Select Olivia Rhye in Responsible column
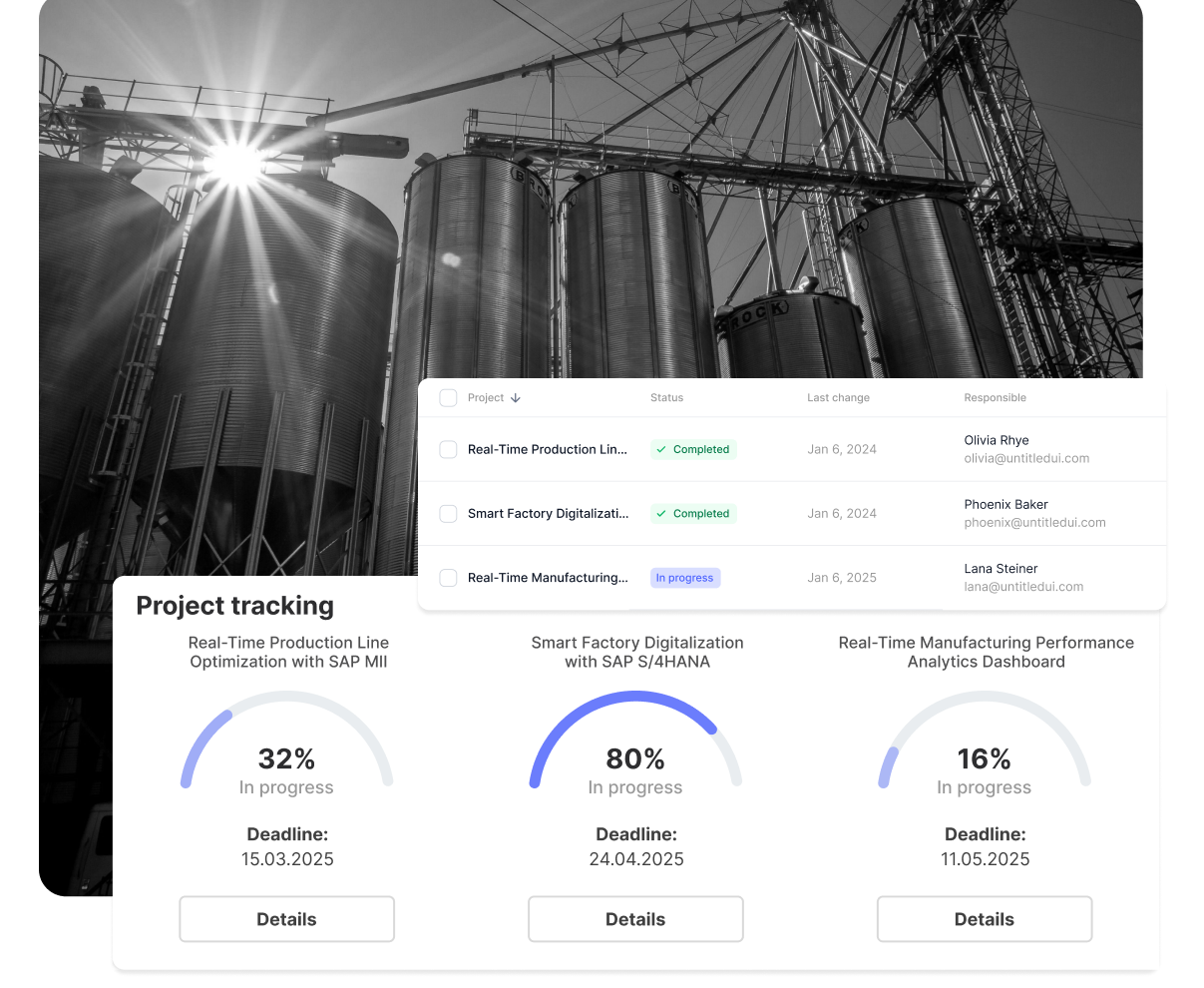The image size is (1204, 988). tap(997, 440)
